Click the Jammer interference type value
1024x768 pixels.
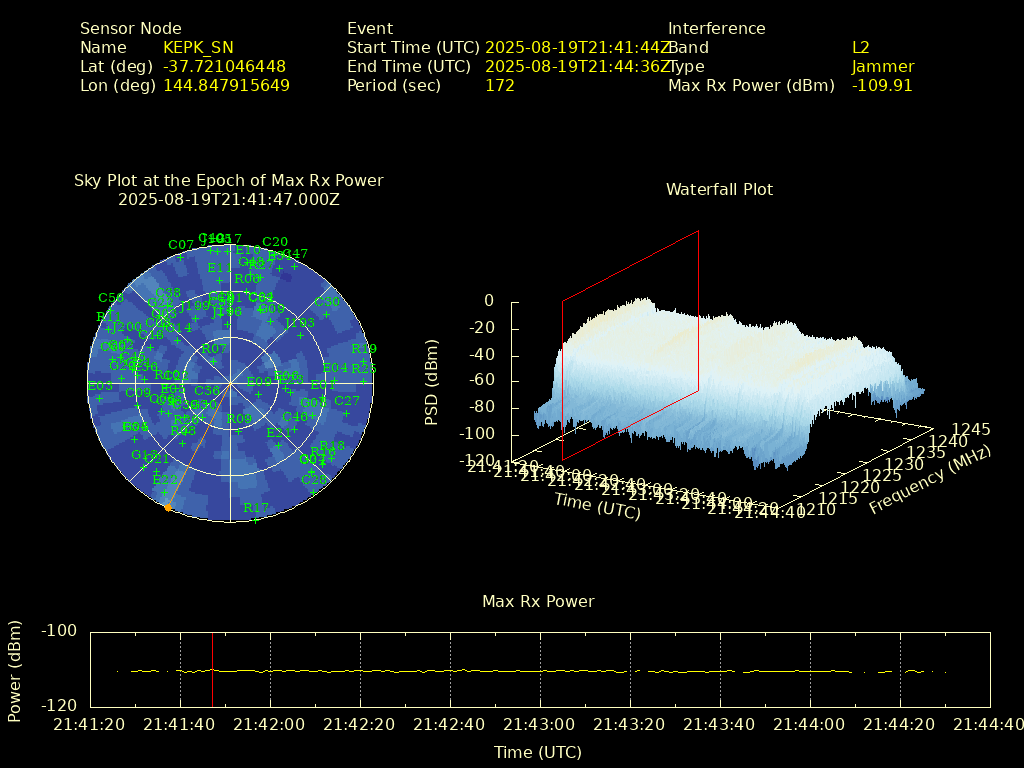883,67
